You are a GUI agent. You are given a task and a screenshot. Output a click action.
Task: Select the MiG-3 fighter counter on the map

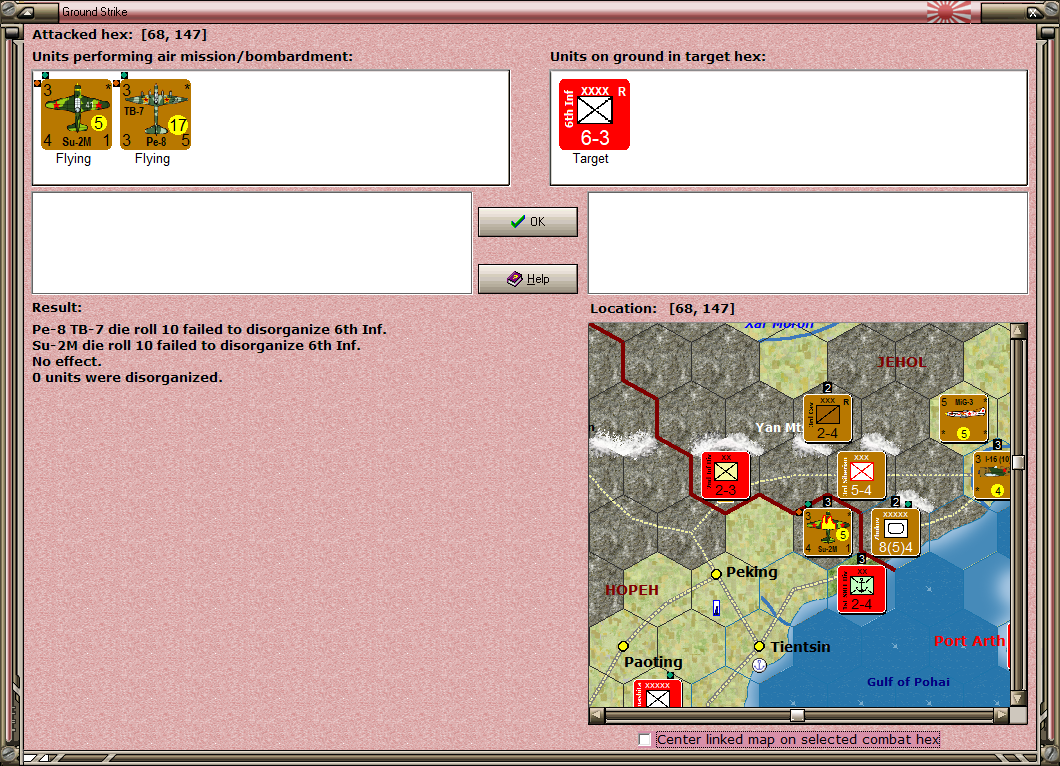[x=961, y=417]
